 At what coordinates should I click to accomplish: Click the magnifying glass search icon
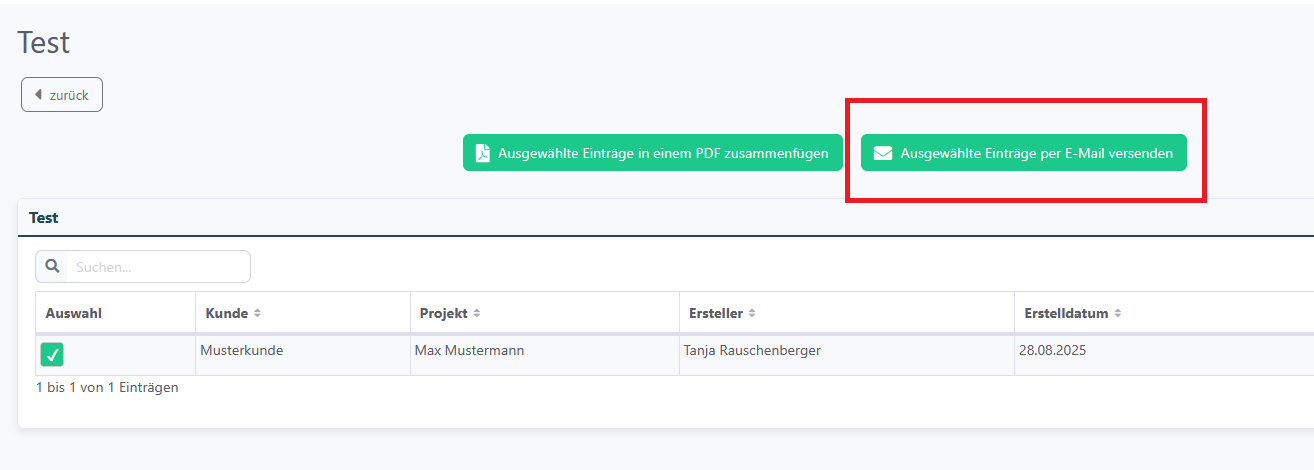52,266
